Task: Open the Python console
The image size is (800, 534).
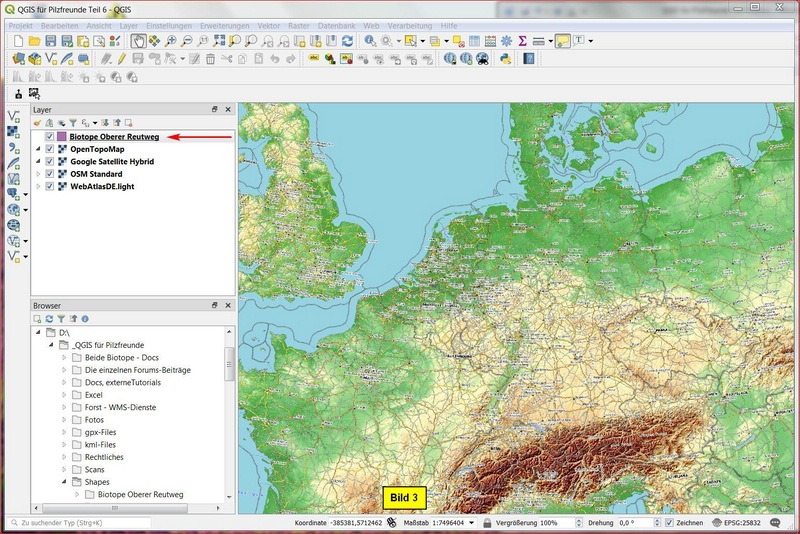Action: click(506, 59)
